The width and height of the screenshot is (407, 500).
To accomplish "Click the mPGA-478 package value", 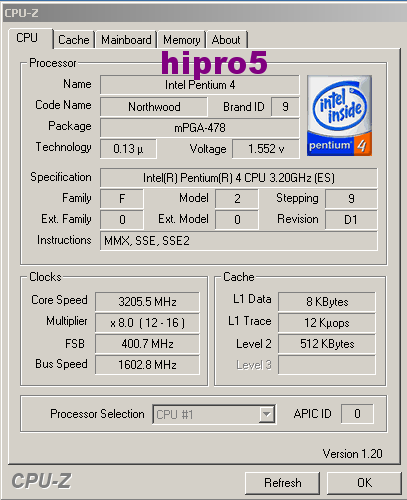I will 200,128.
